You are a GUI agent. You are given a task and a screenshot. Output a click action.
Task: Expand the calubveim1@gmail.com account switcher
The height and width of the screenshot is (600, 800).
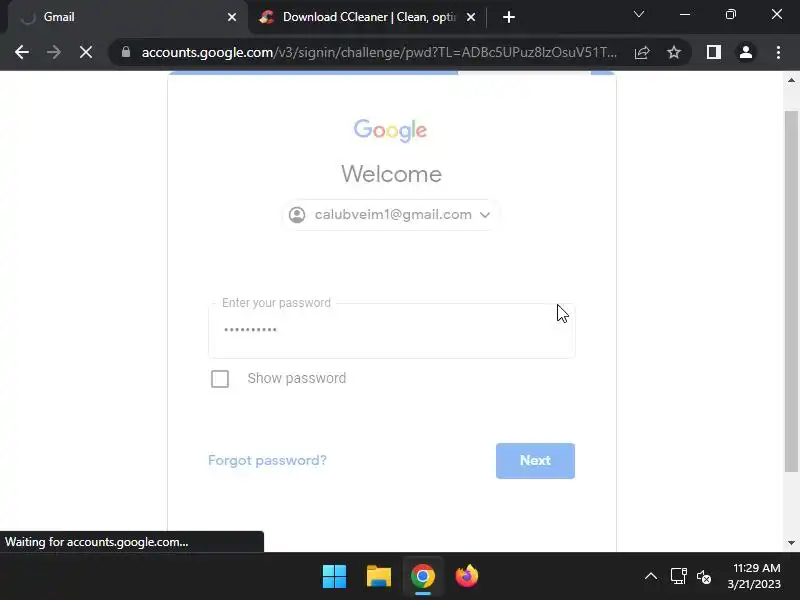(391, 215)
